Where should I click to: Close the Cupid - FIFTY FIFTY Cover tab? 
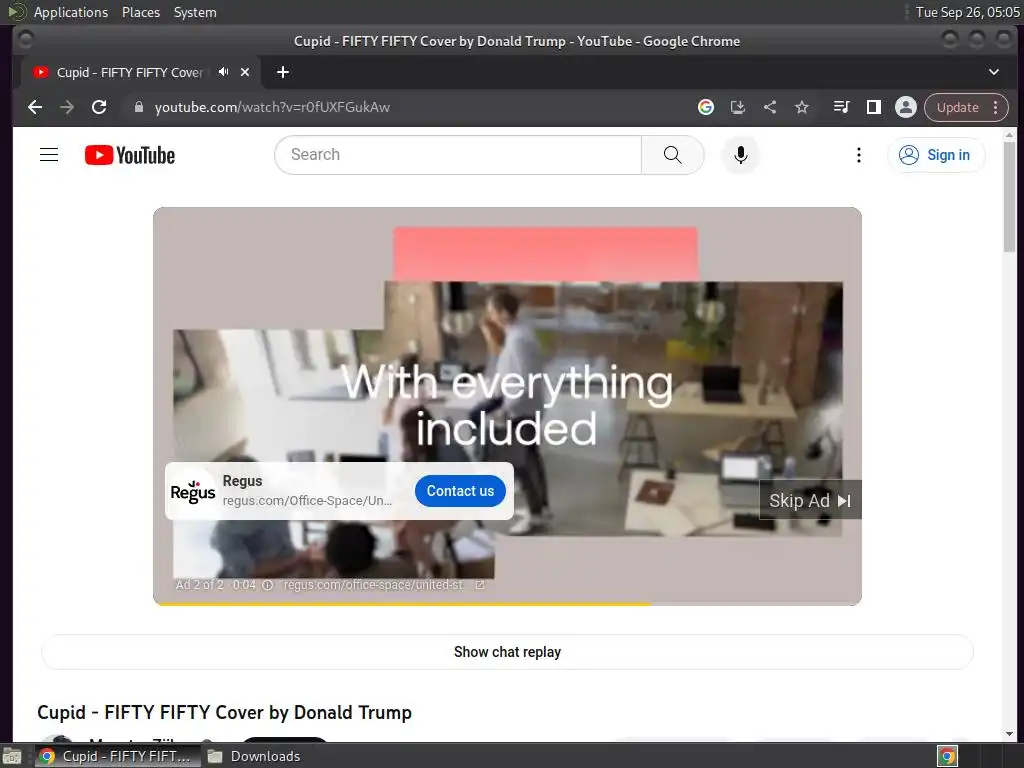click(x=245, y=72)
